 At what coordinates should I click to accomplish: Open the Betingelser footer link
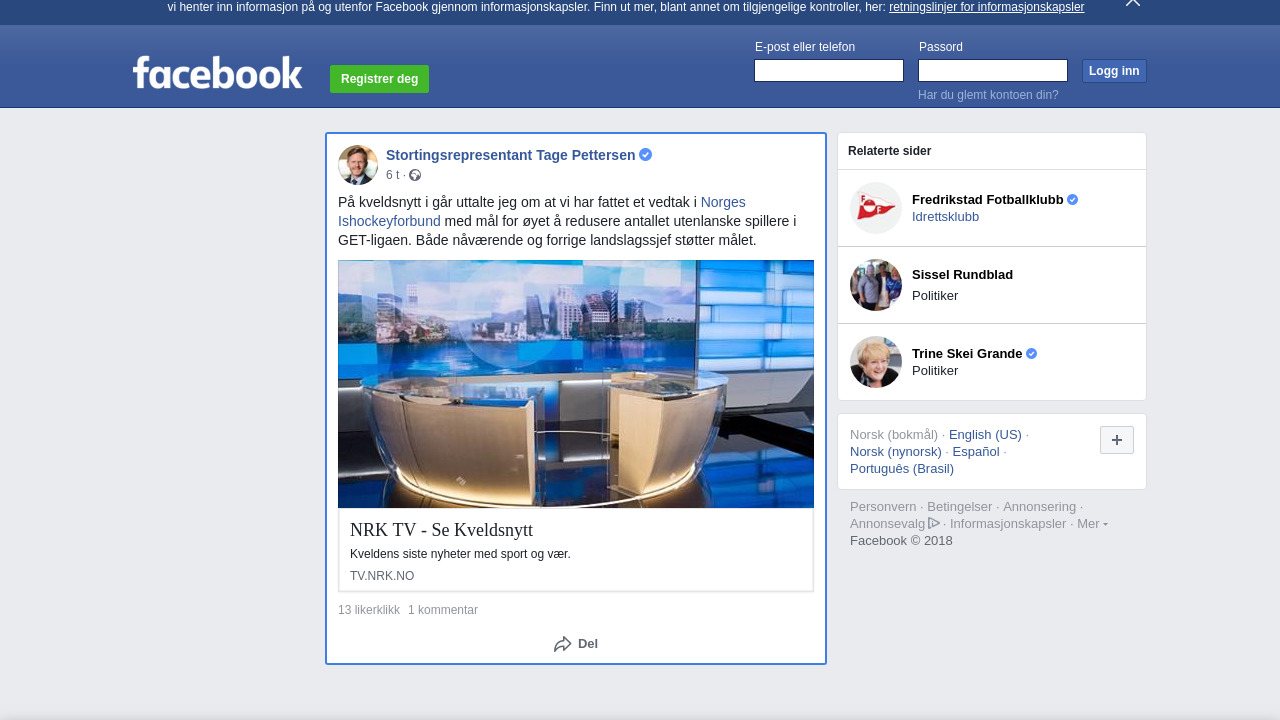pos(960,507)
